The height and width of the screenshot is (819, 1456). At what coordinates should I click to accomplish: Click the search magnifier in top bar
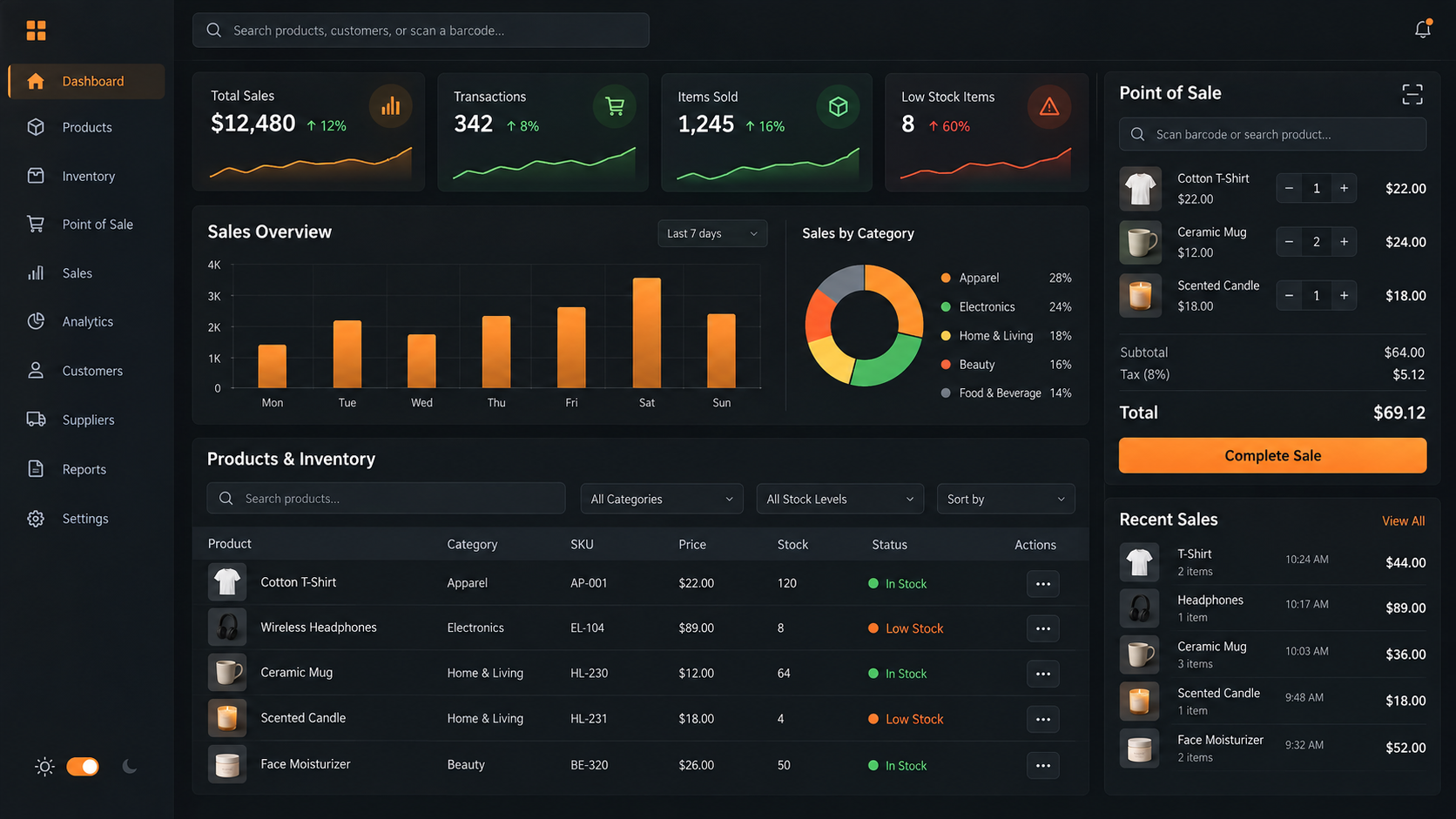point(213,30)
